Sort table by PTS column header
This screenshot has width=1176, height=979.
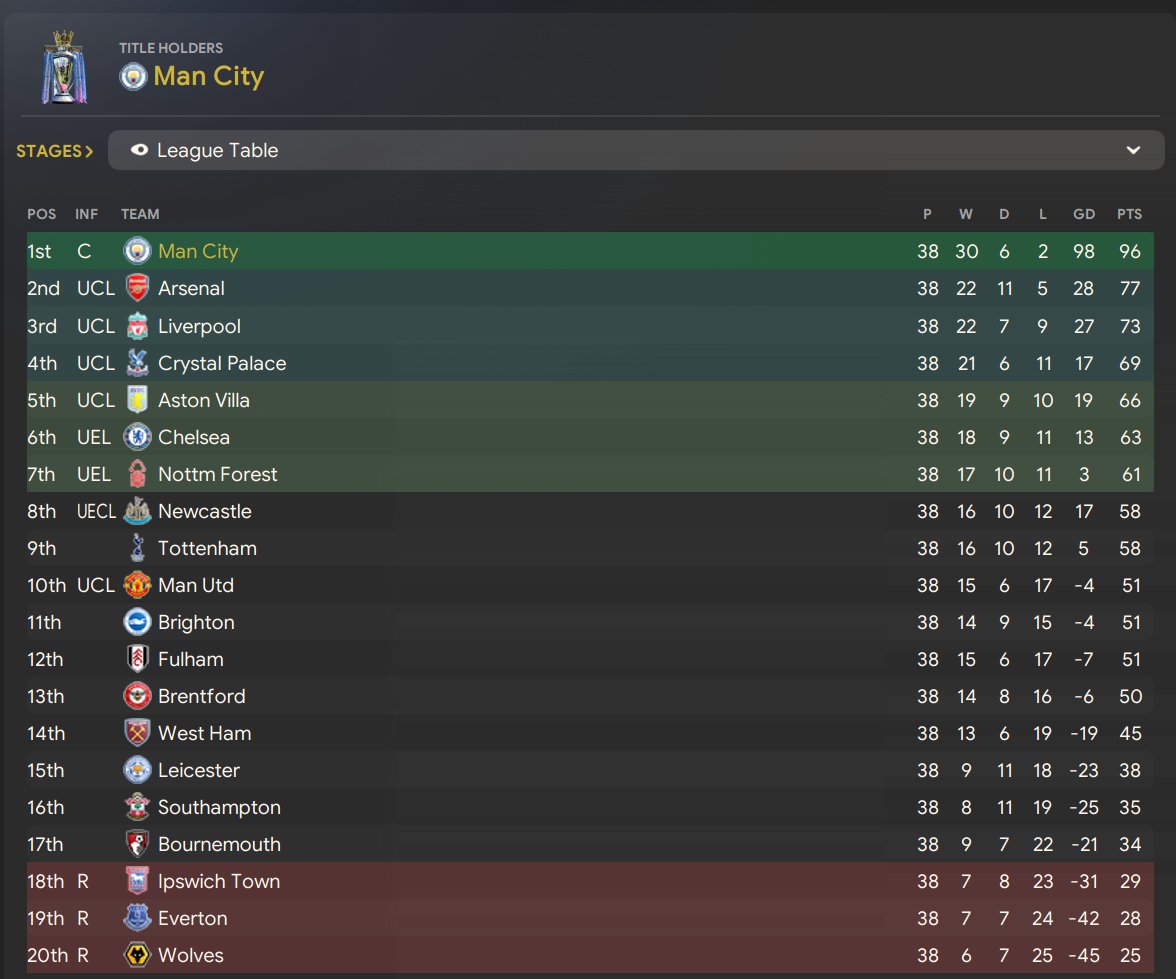[x=1130, y=214]
